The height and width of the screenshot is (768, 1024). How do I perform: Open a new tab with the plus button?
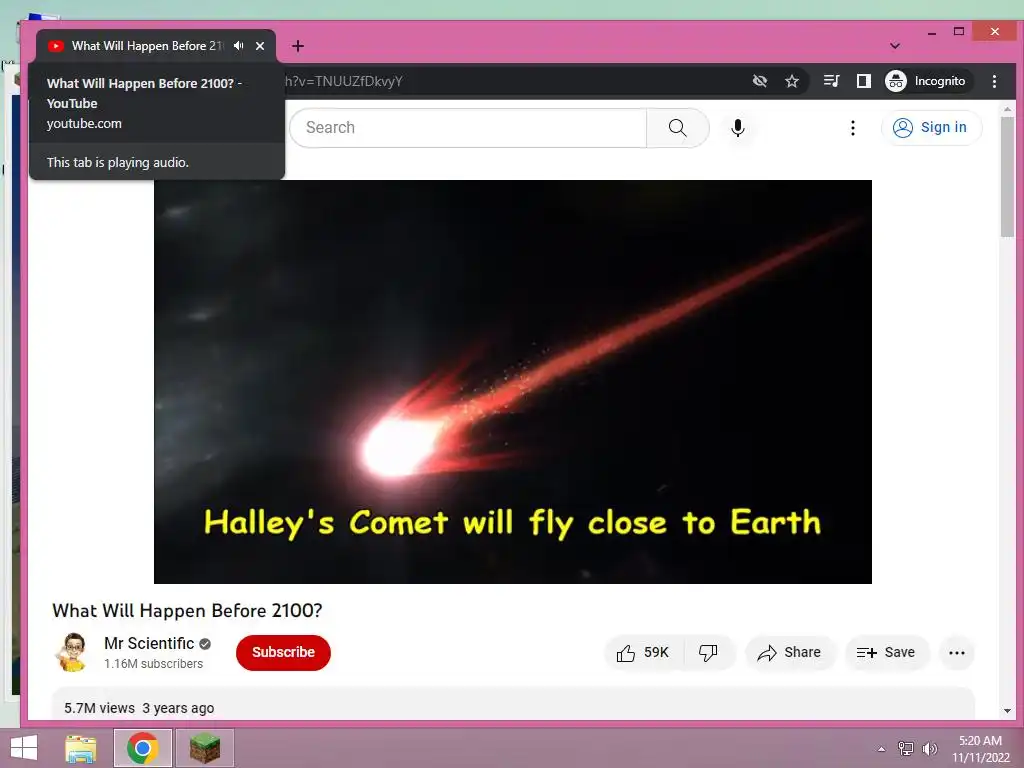pos(298,46)
